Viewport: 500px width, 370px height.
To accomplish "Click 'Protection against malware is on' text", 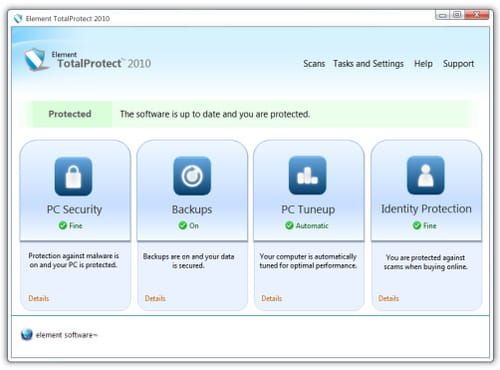I will coord(73,260).
